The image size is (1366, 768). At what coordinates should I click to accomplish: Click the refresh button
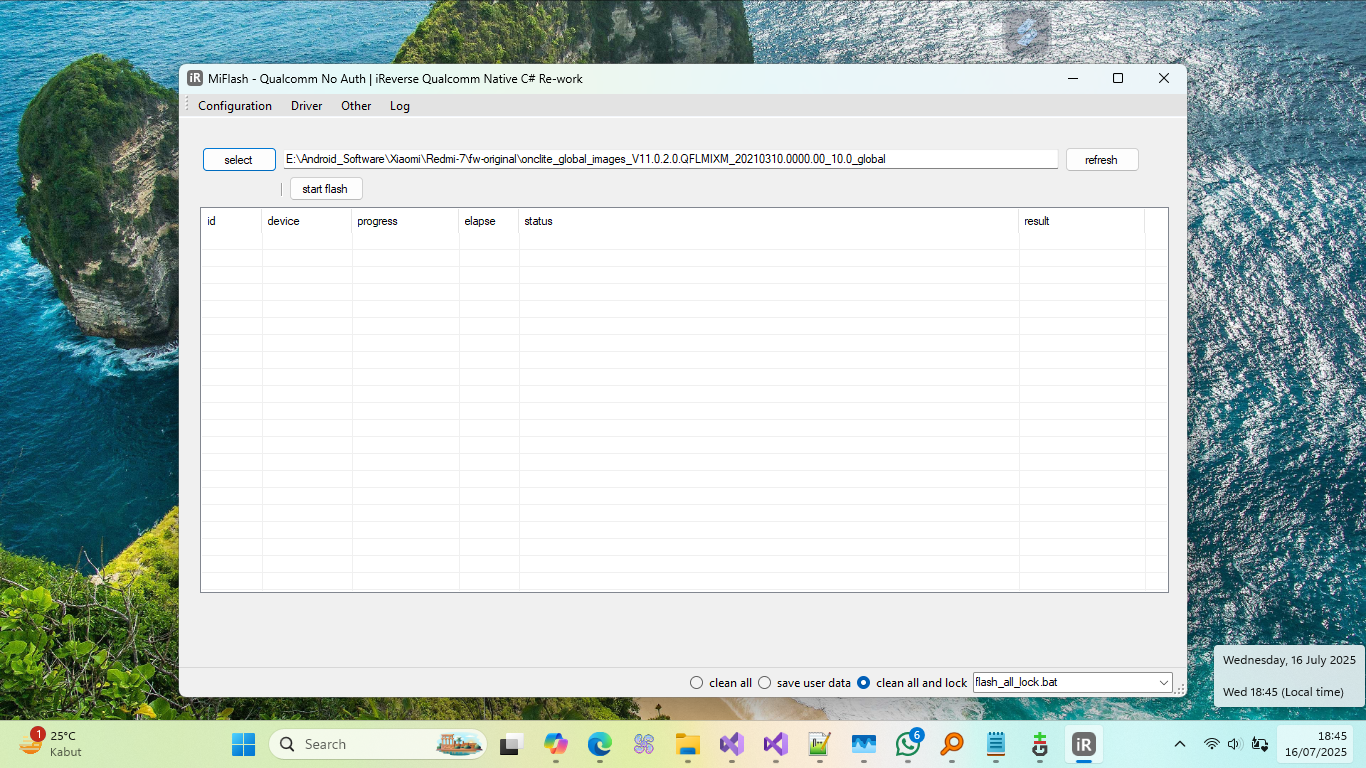[x=1102, y=160]
